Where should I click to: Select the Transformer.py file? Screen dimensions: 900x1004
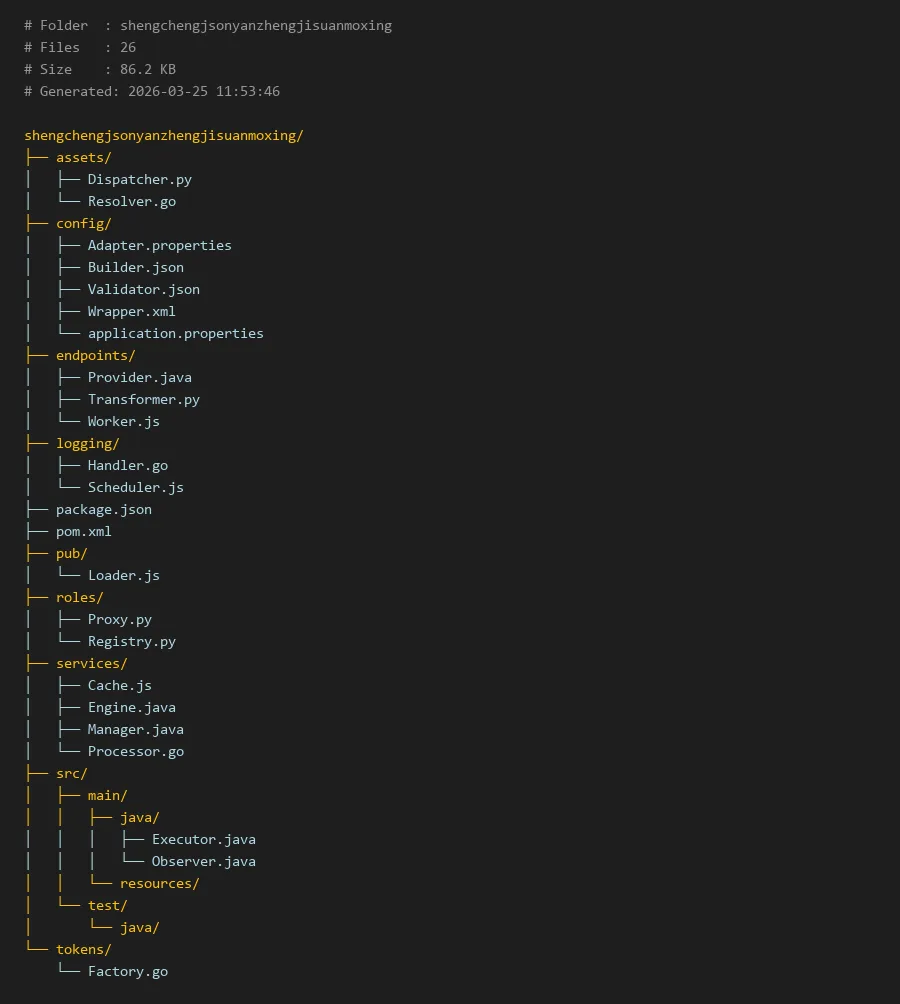[x=143, y=400]
